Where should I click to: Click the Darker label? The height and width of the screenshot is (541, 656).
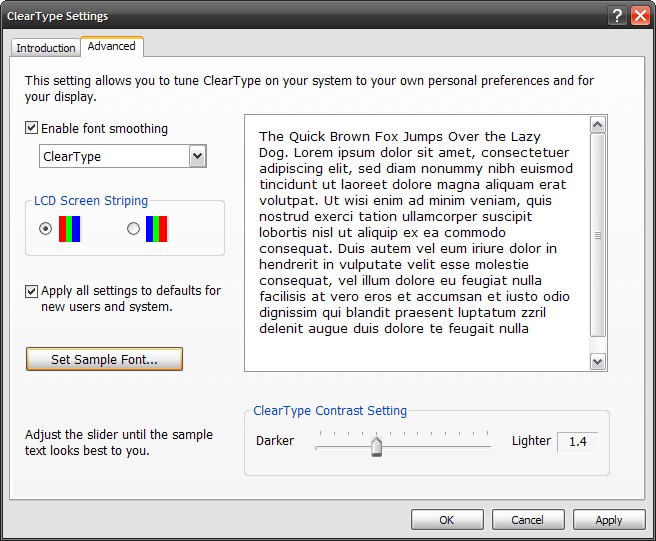[275, 441]
